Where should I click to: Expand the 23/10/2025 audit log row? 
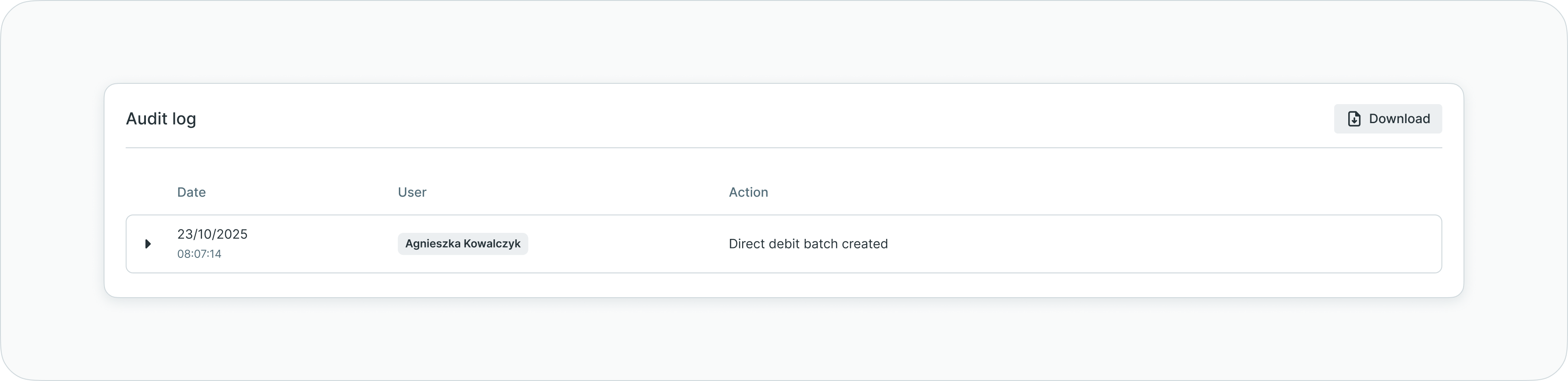click(x=148, y=244)
